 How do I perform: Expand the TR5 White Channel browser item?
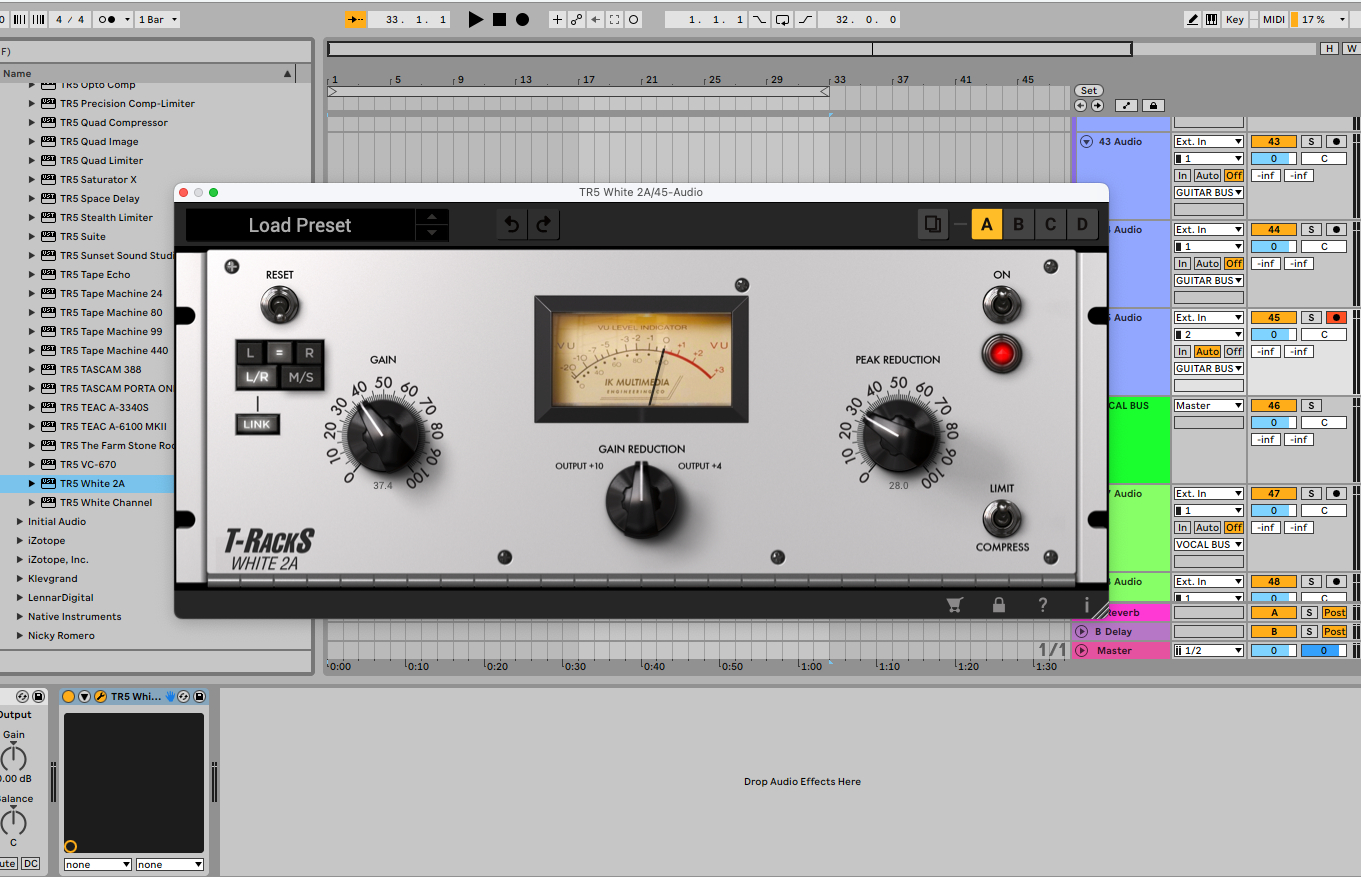tap(32, 502)
